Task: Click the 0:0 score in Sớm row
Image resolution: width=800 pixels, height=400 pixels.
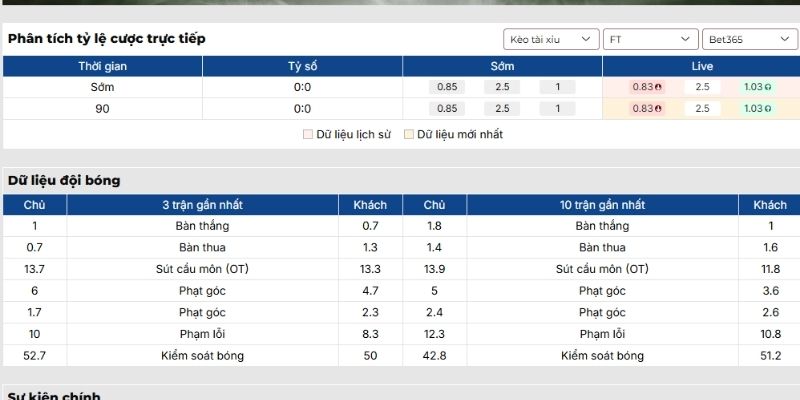Action: 303,87
